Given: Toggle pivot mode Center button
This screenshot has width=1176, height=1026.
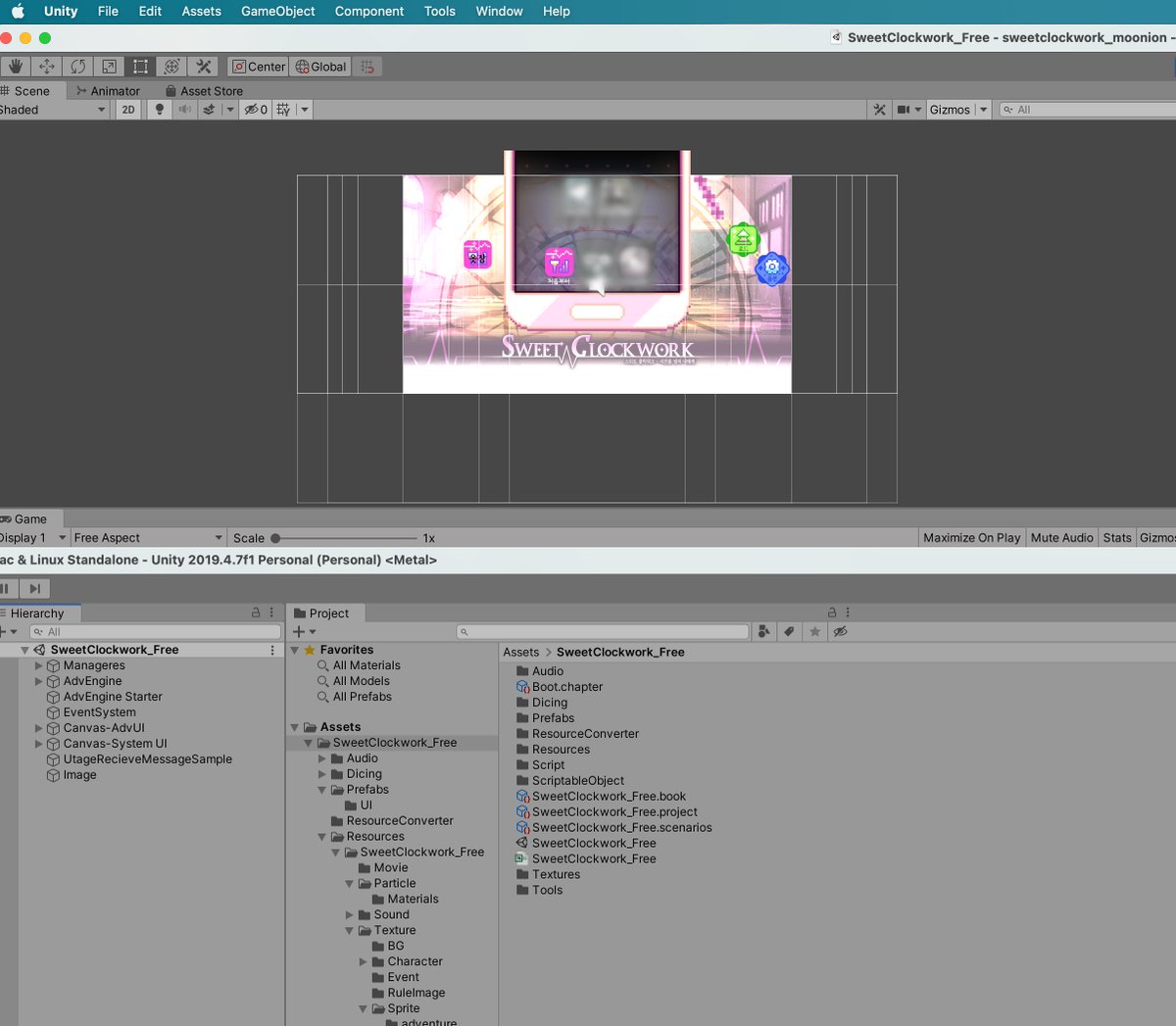Looking at the screenshot, I should pyautogui.click(x=259, y=67).
